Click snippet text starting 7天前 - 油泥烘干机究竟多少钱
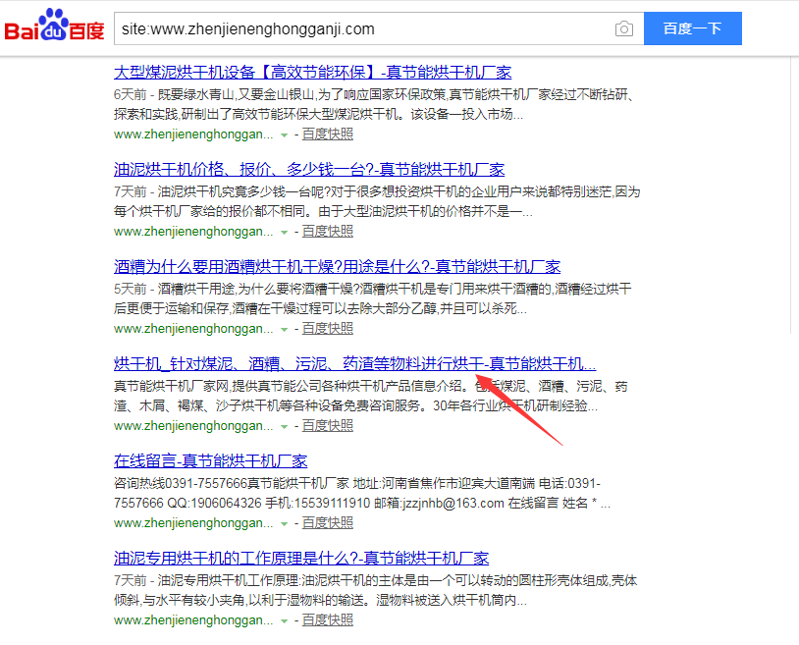This screenshot has width=799, height=645. pos(377,201)
